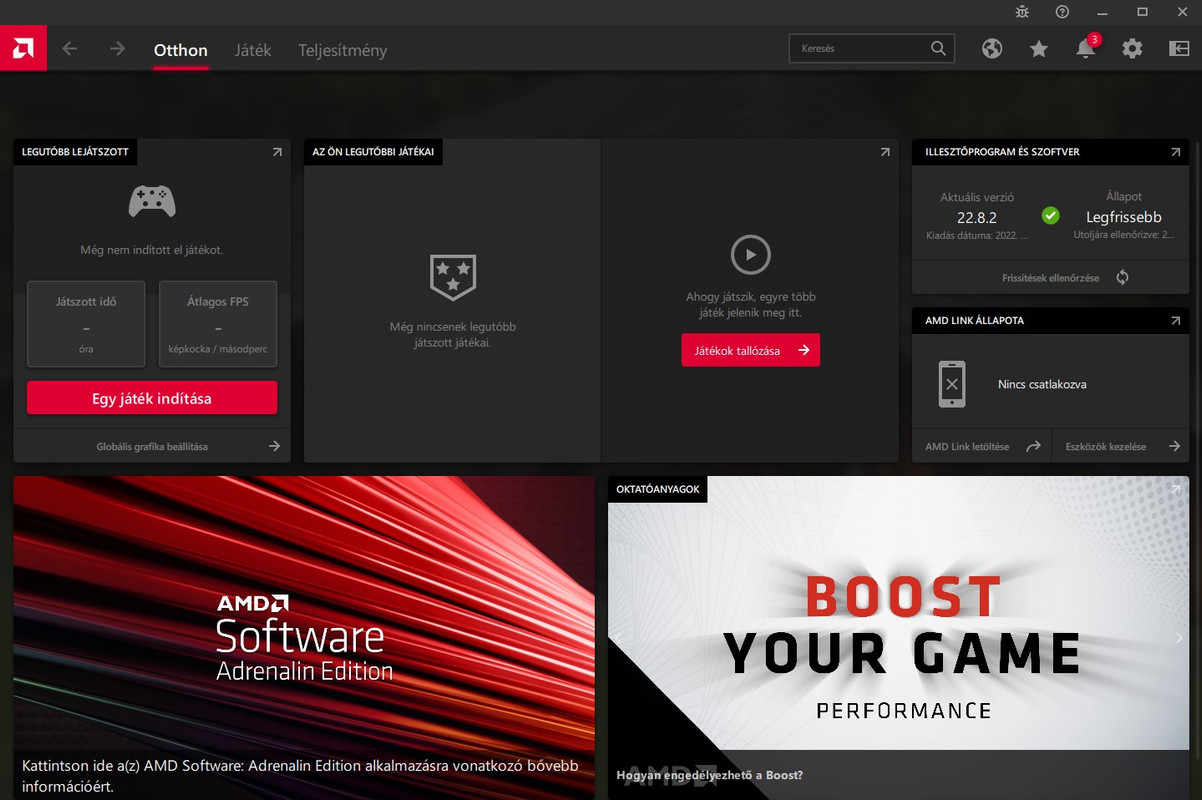Click Frissítések ellenőrzése
Image resolution: width=1202 pixels, height=800 pixels.
pyautogui.click(x=1050, y=278)
